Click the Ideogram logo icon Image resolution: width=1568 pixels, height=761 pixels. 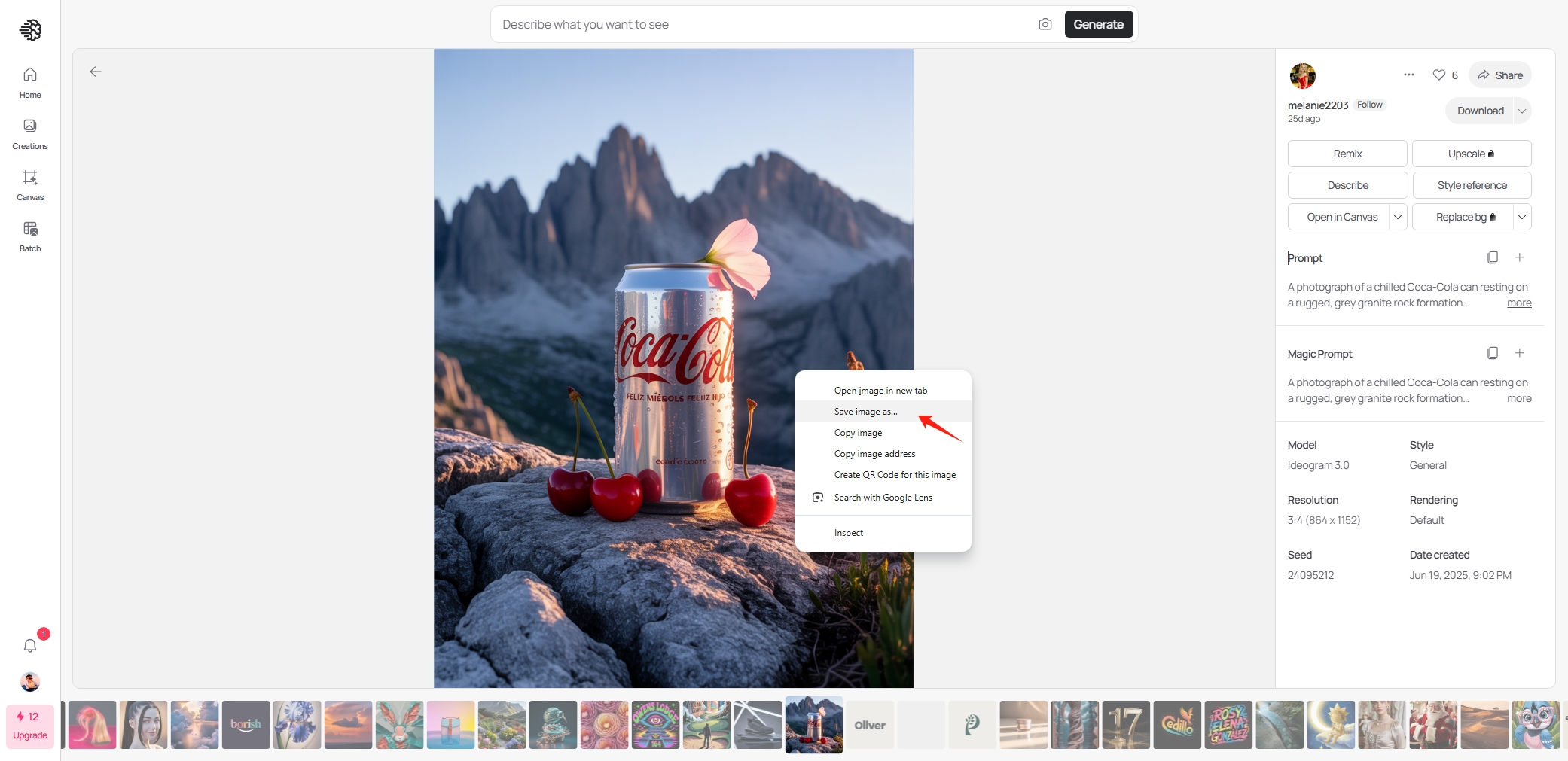point(30,30)
